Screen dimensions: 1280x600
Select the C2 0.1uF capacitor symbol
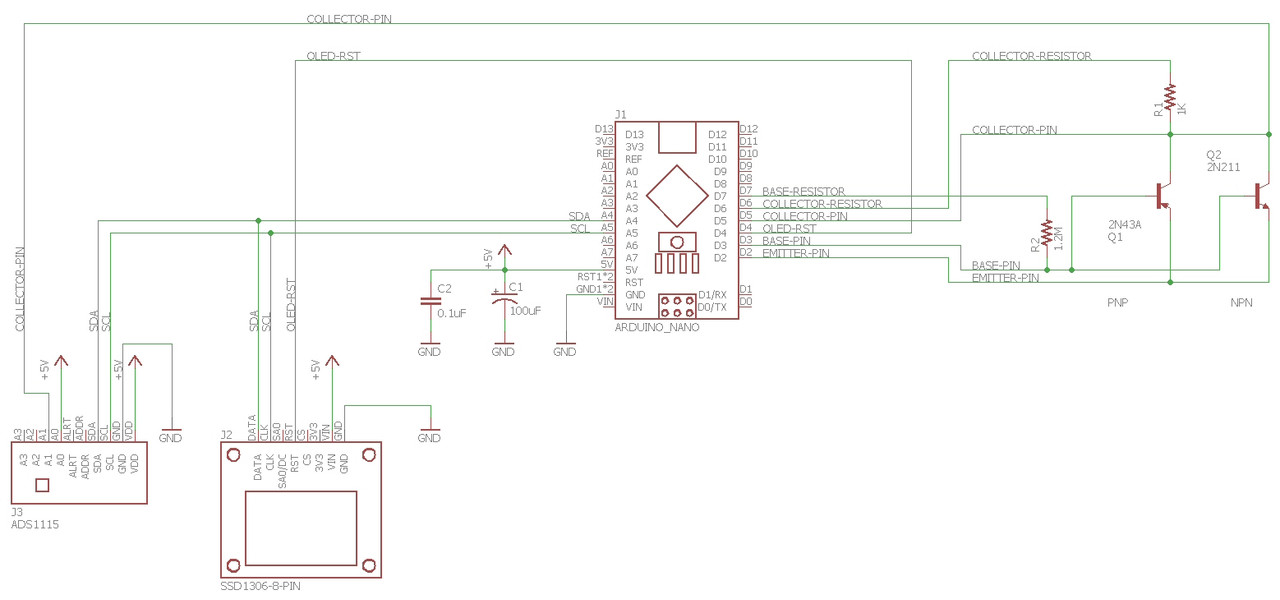[x=430, y=300]
